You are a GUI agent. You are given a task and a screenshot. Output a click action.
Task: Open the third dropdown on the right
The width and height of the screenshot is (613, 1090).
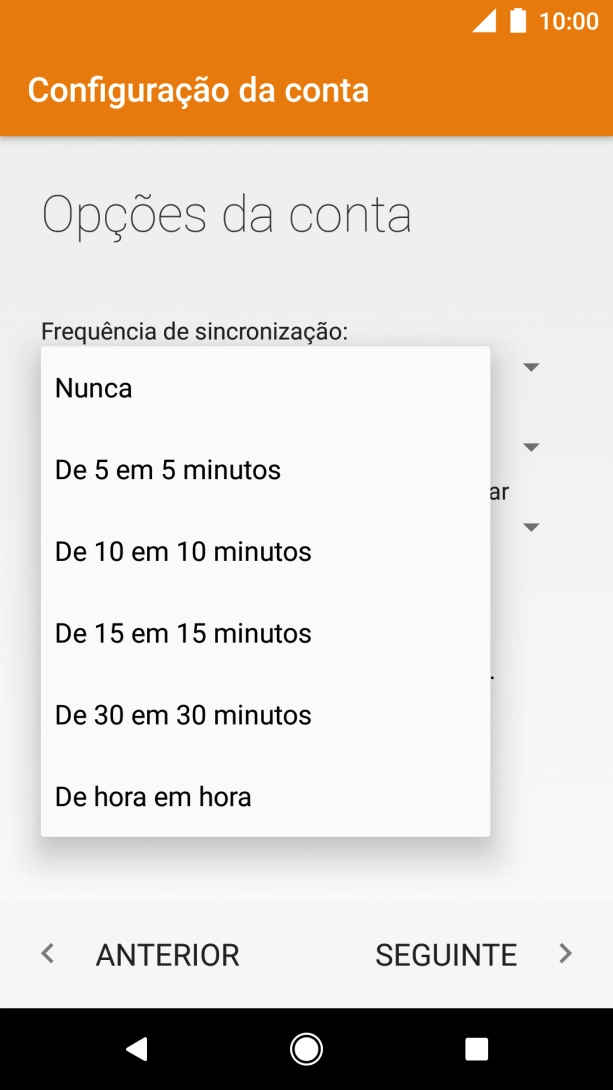pos(531,527)
